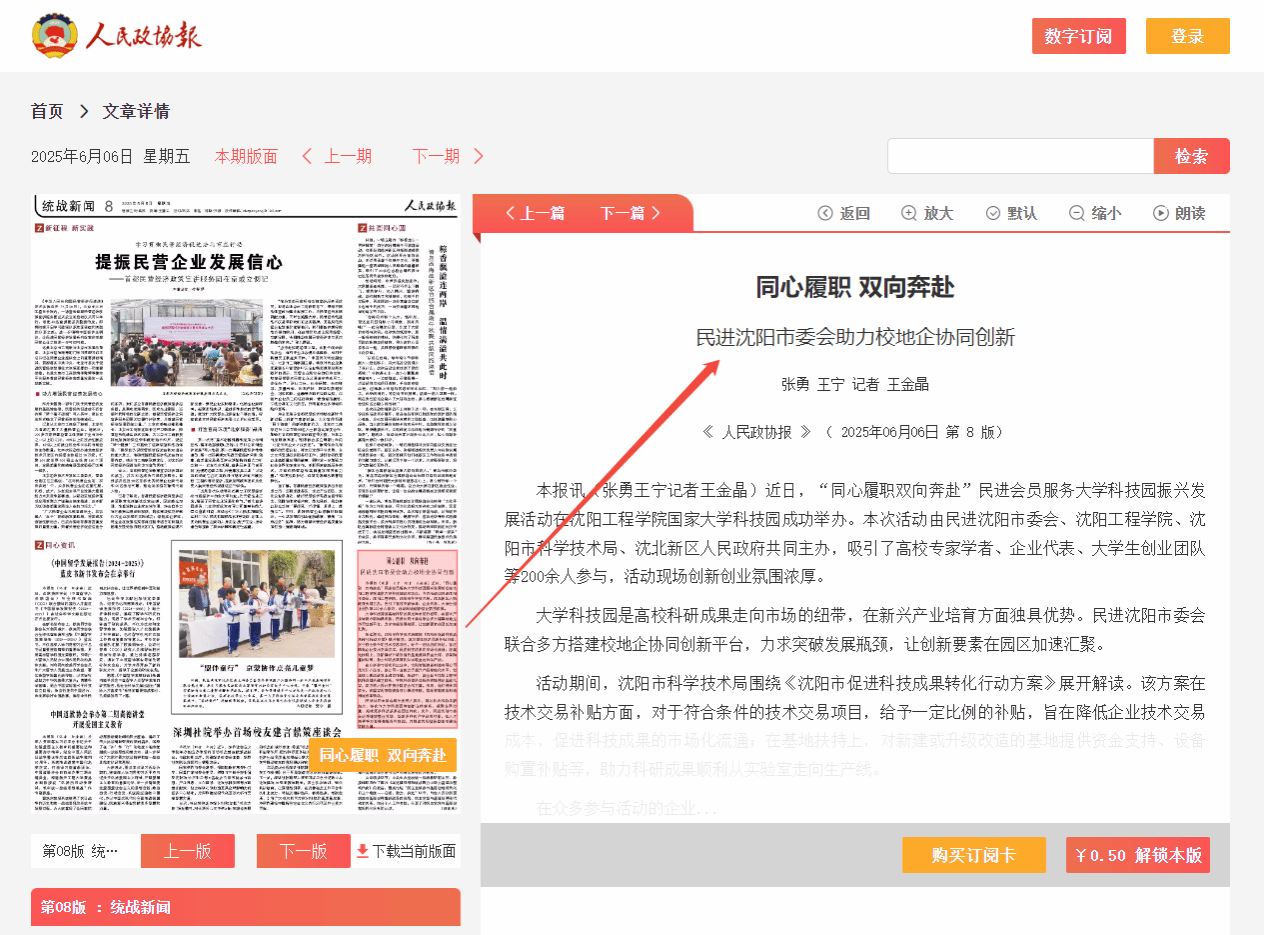Click the 数字订阅 button
Image resolution: width=1264 pixels, height=935 pixels.
point(1078,36)
